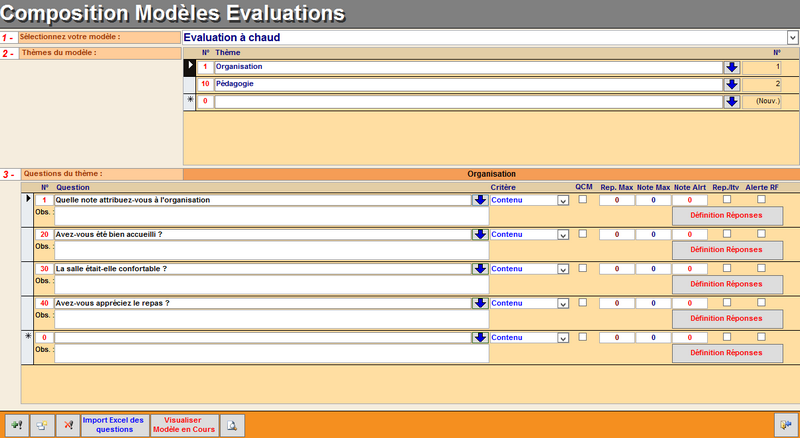The height and width of the screenshot is (438, 800).
Task: Click the print preview icon in bottom toolbar
Action: (231, 425)
